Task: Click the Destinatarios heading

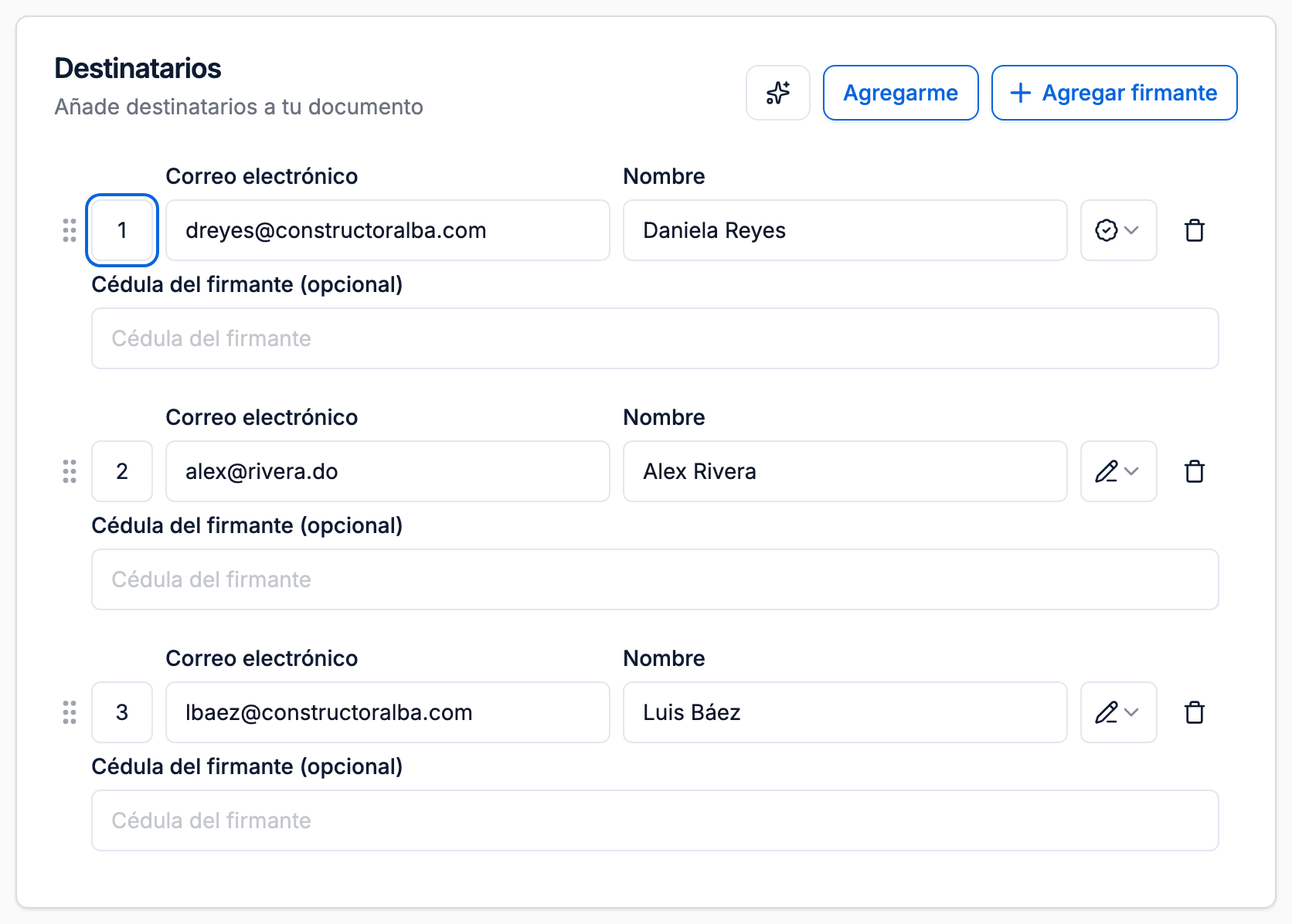Action: point(138,68)
